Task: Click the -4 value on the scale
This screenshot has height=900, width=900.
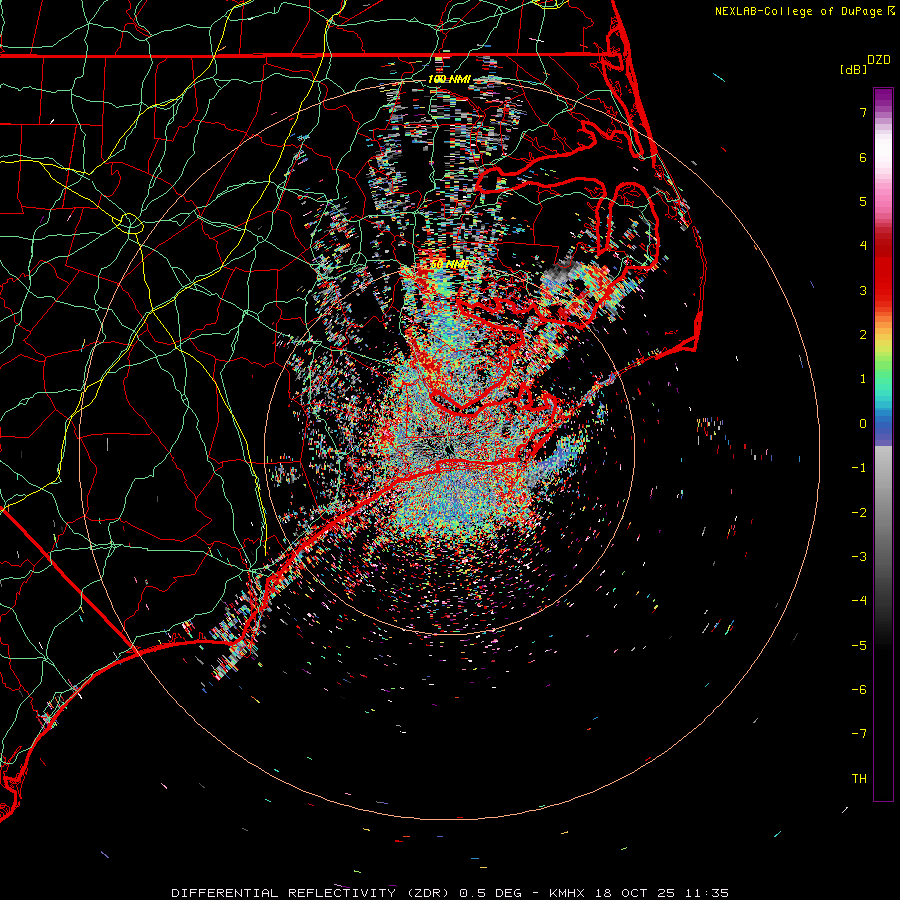Action: pos(859,602)
